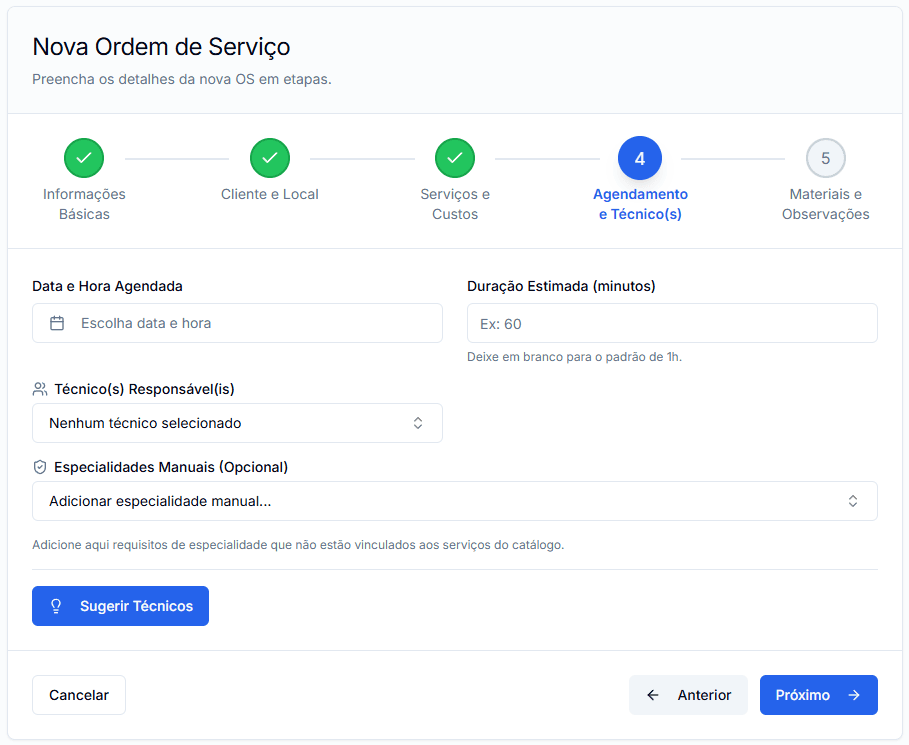Open the Adicionar especialidade manual dropdown

tap(455, 500)
